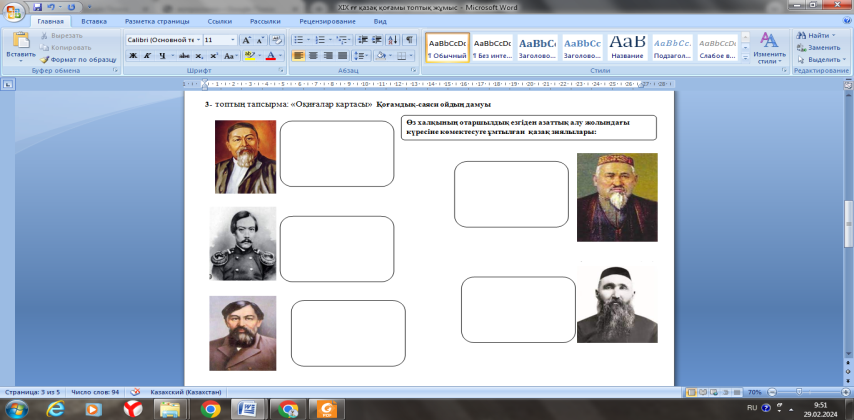
Task: Save document with the floppy disk icon
Action: [x=37, y=6]
